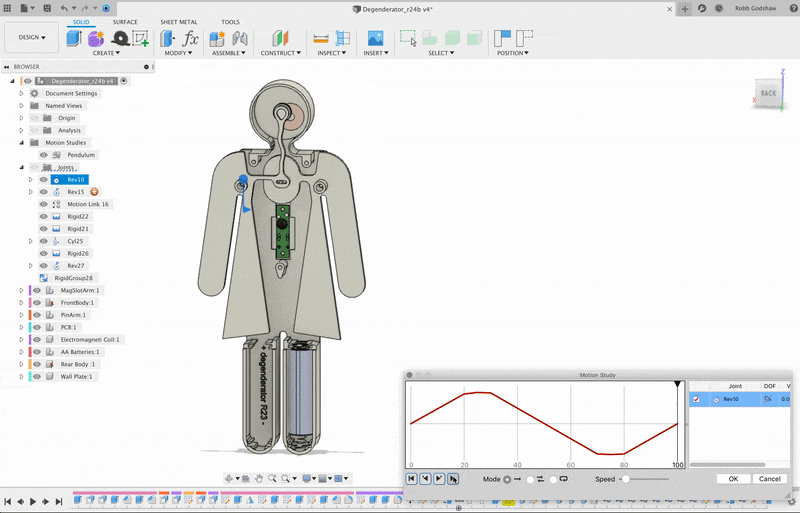Select Motion Link 16 in browser tree
The height and width of the screenshot is (513, 800).
point(88,204)
